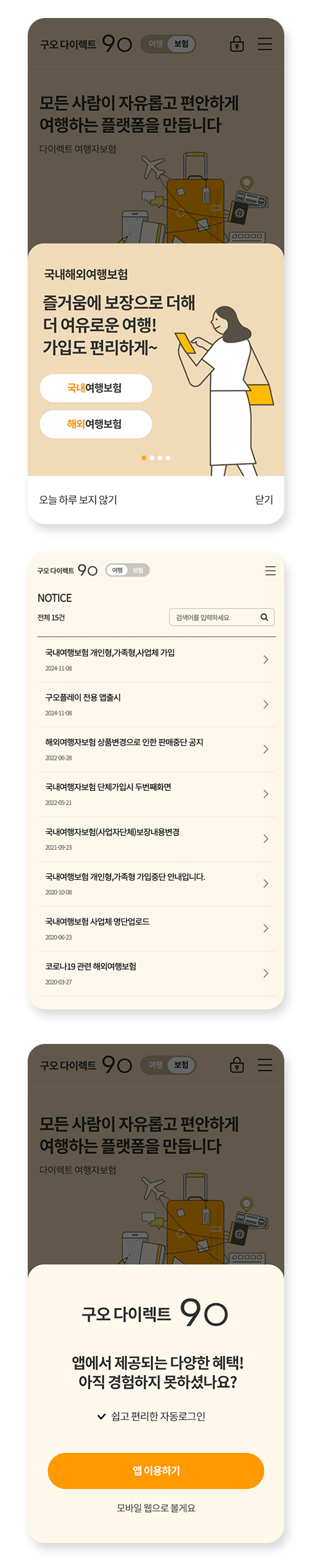Expand 구오플레이 전용 앱출시 notice chevron

point(266,704)
